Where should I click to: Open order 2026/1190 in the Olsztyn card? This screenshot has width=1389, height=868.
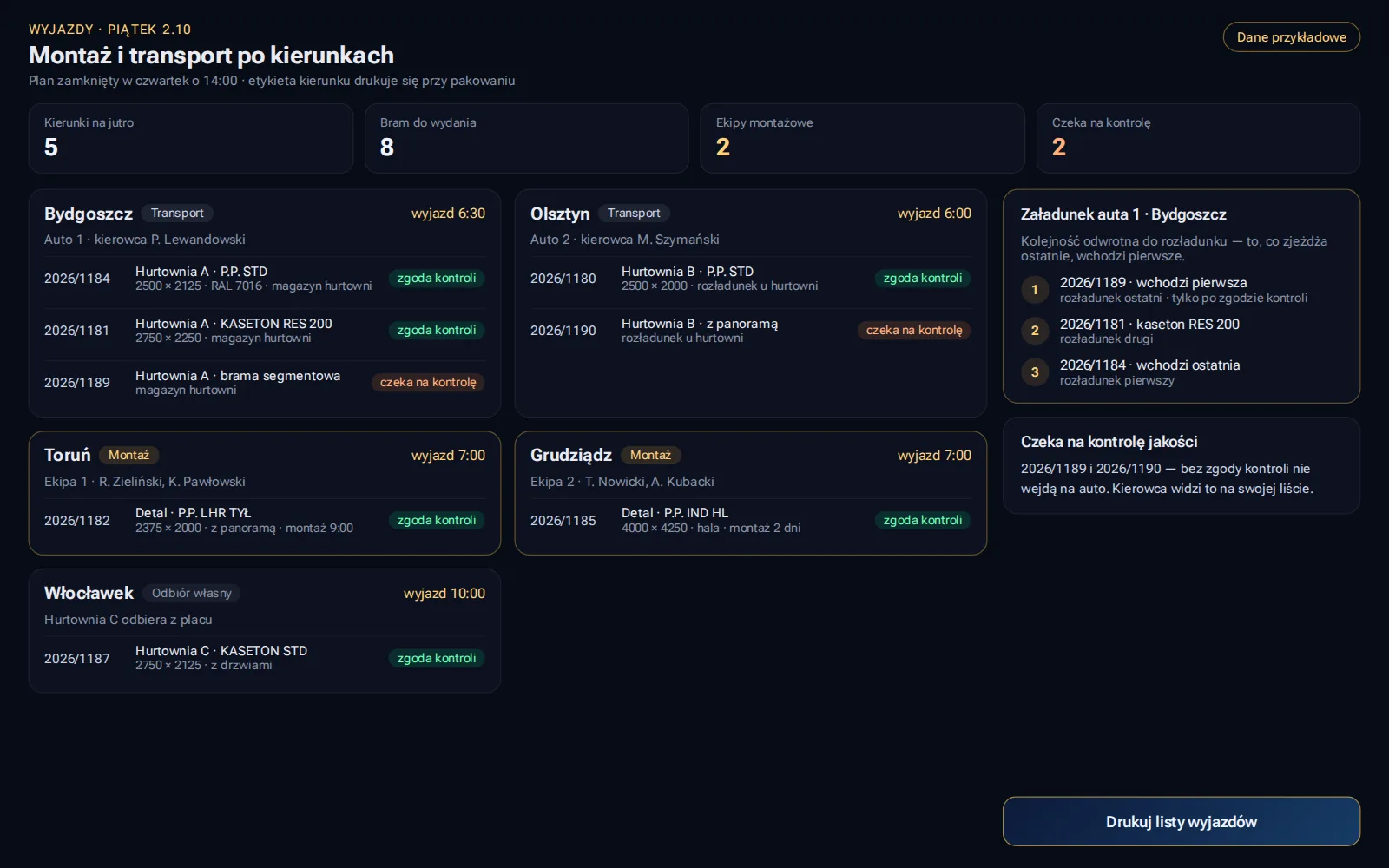[x=751, y=331]
